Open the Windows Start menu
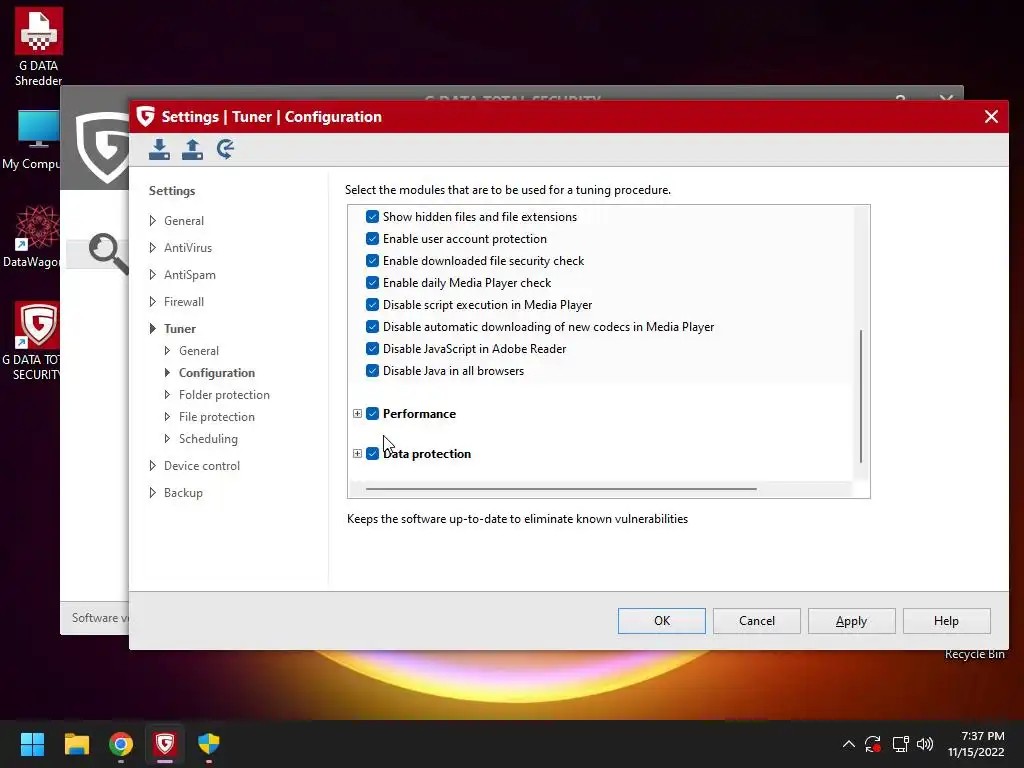This screenshot has width=1024, height=768. click(32, 744)
